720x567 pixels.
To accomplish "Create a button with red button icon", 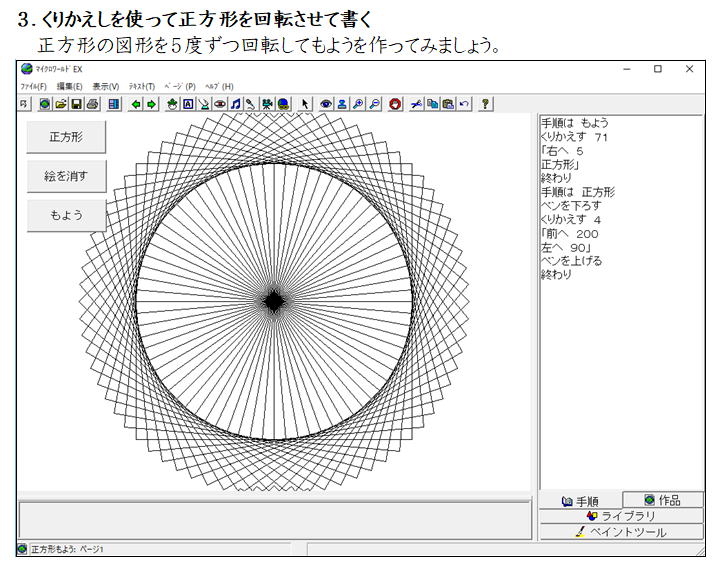I will (x=220, y=104).
